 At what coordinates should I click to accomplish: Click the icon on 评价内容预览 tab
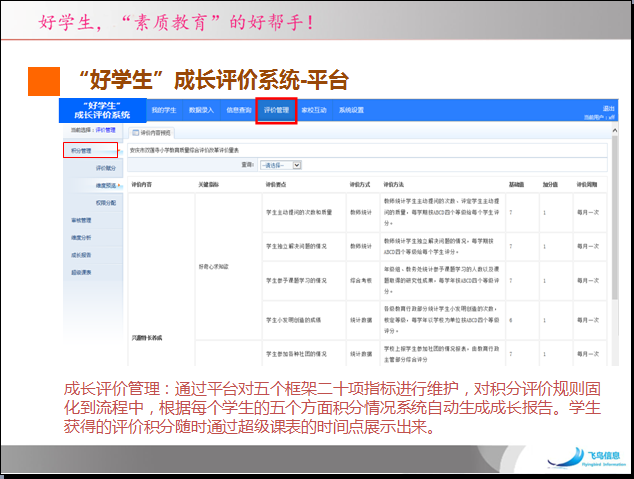click(x=136, y=132)
